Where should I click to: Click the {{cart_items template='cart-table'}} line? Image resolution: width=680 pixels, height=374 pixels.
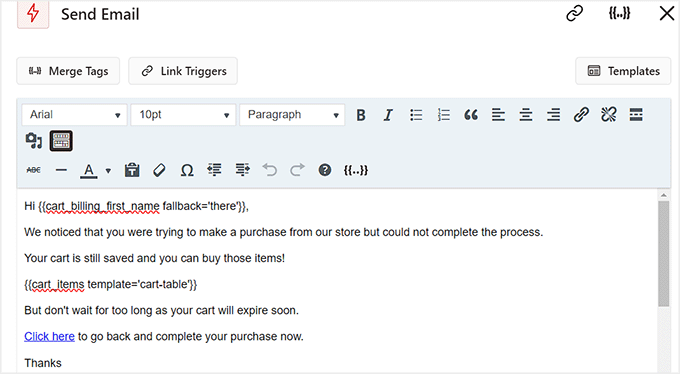[111, 285]
